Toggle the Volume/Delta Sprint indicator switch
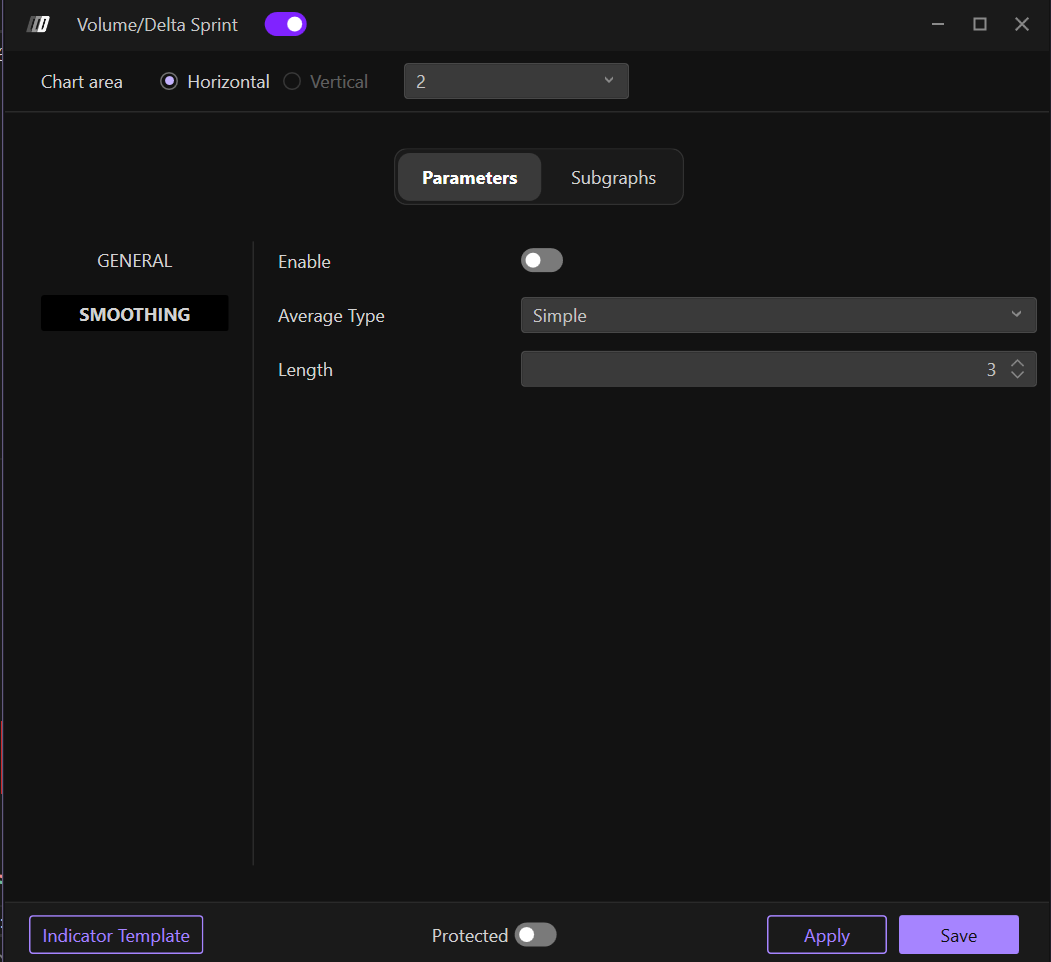Viewport: 1051px width, 962px height. coord(286,25)
